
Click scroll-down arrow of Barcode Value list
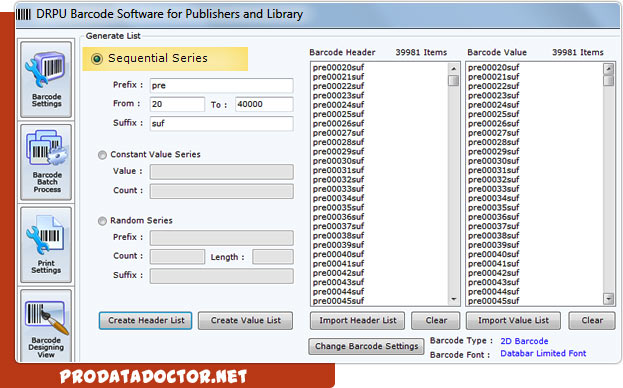pyautogui.click(x=608, y=299)
